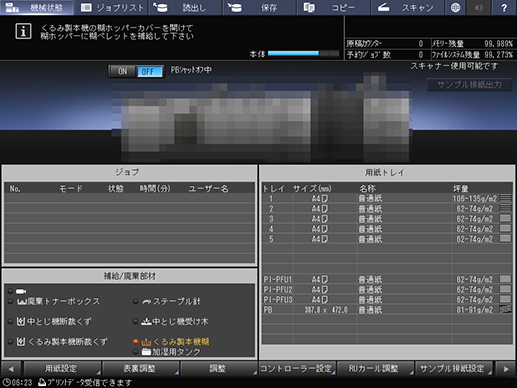Click tray 3 paper level indicator
The height and width of the screenshot is (388, 517).
(505, 218)
